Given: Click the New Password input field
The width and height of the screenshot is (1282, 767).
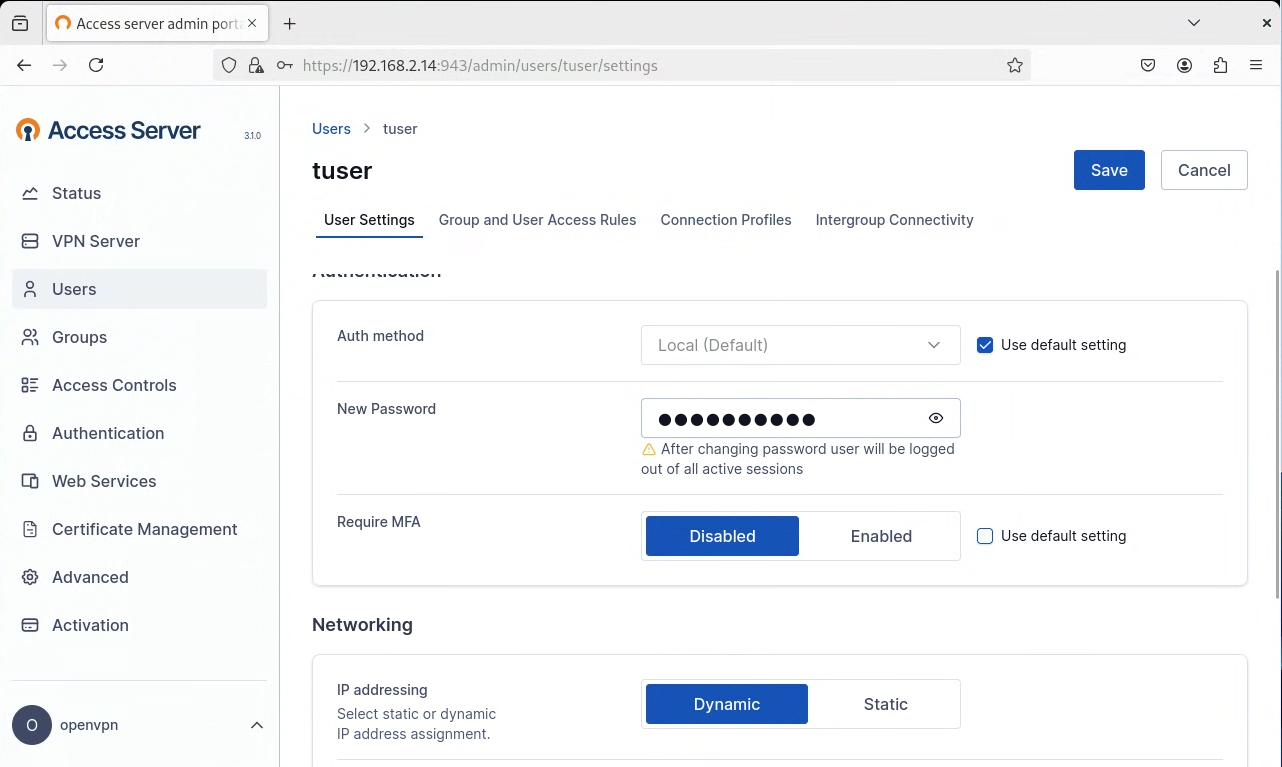Looking at the screenshot, I should (x=800, y=418).
